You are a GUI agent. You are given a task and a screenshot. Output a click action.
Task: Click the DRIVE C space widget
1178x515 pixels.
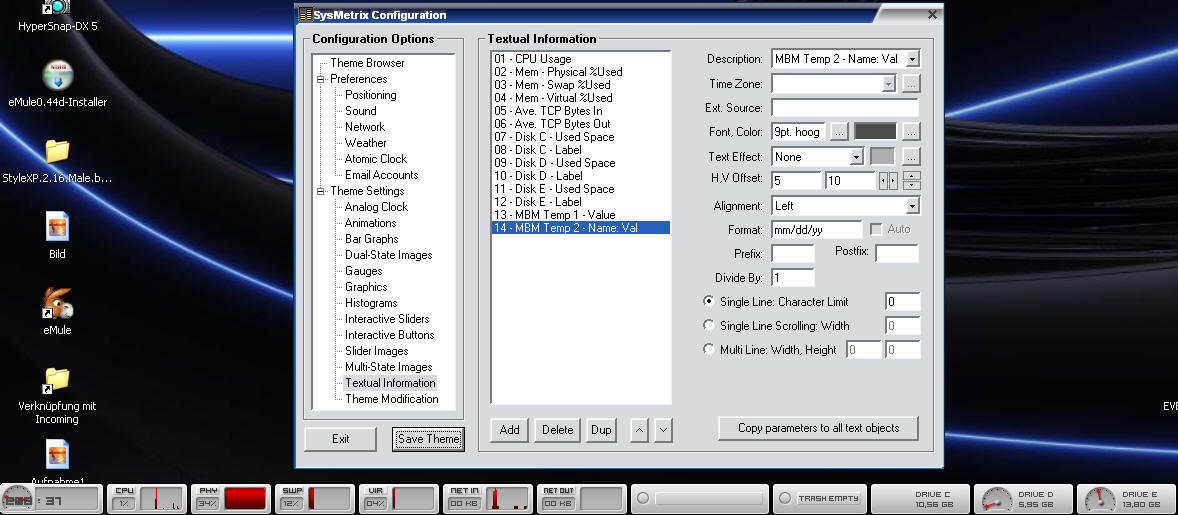921,498
